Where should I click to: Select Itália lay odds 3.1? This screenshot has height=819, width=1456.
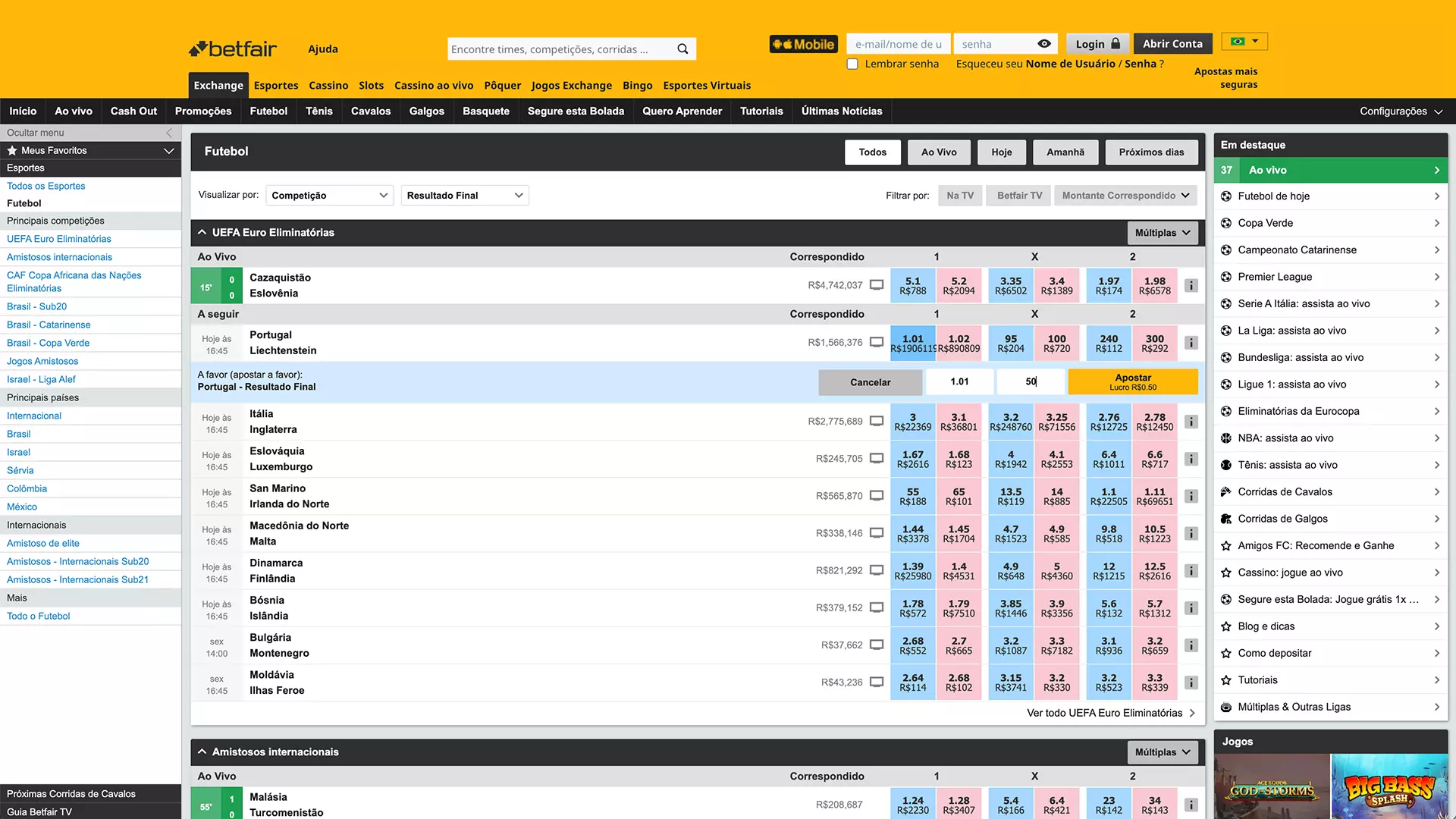coord(959,422)
